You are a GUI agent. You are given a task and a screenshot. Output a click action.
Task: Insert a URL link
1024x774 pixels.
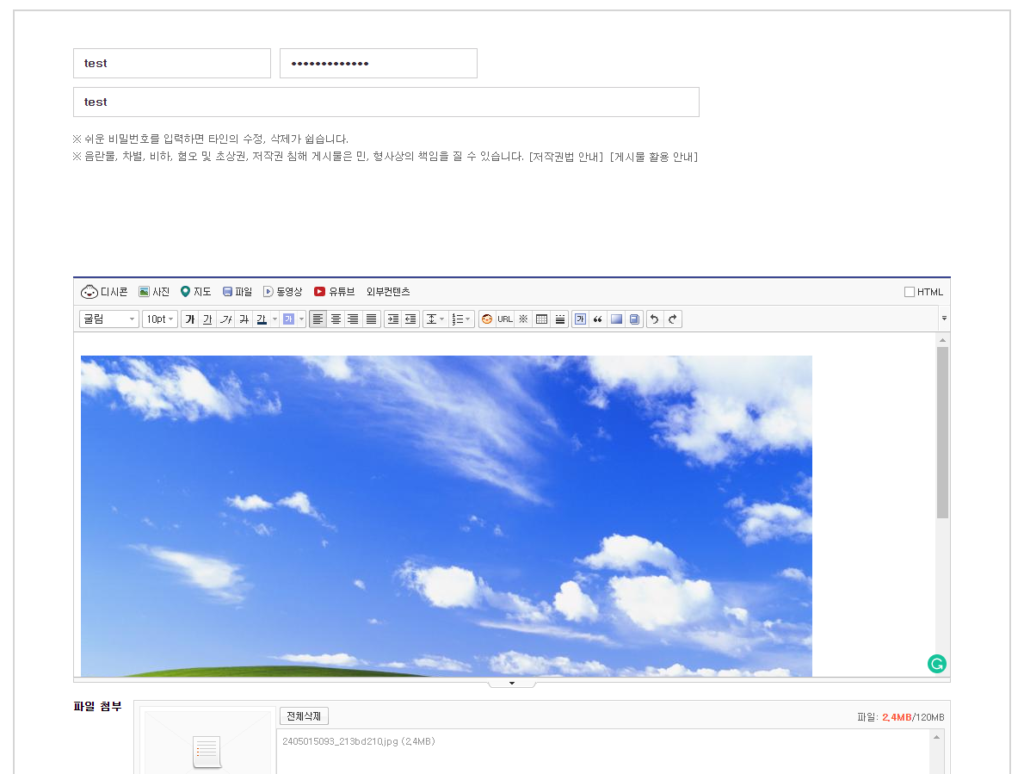coord(505,319)
